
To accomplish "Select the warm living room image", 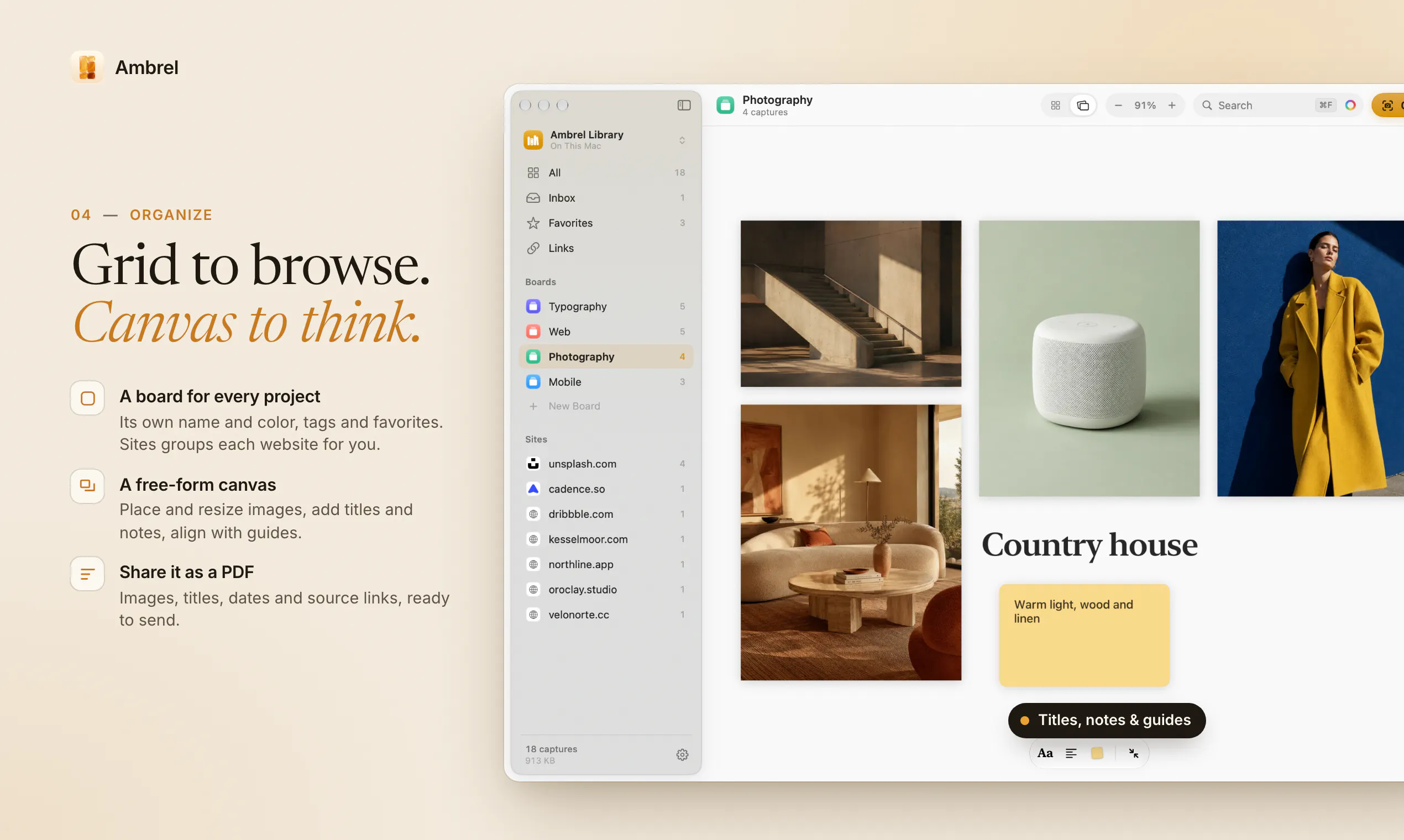I will click(850, 542).
